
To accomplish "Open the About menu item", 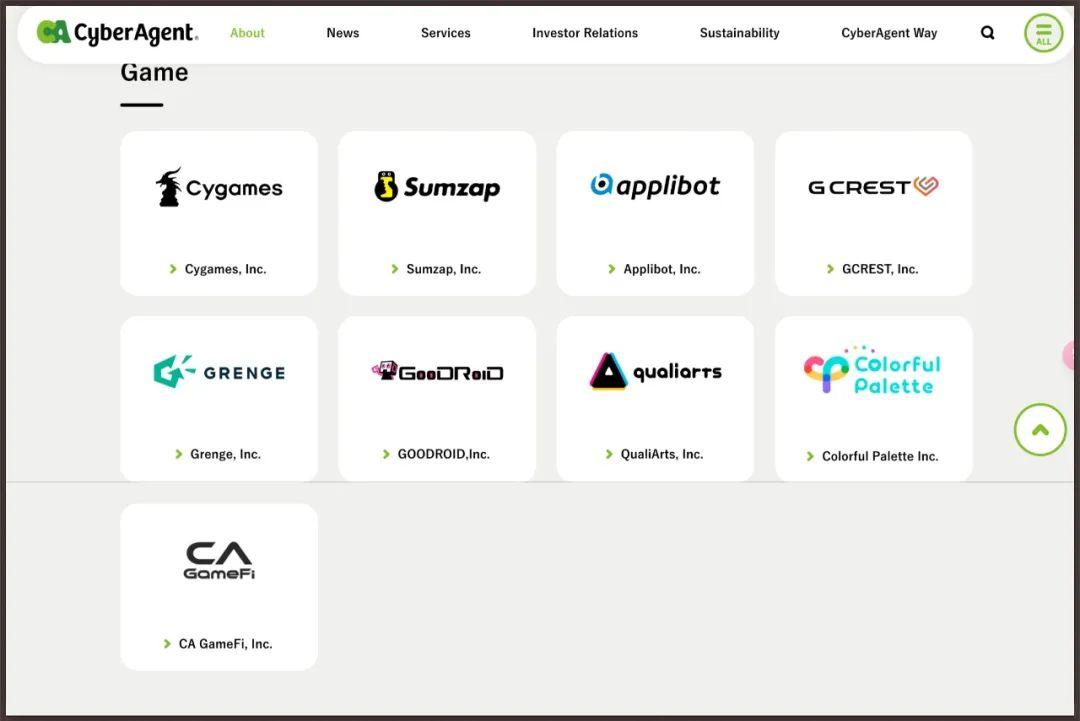I will click(x=247, y=33).
